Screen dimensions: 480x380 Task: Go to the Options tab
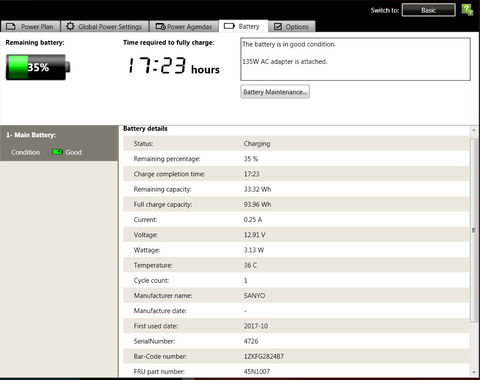pos(291,26)
